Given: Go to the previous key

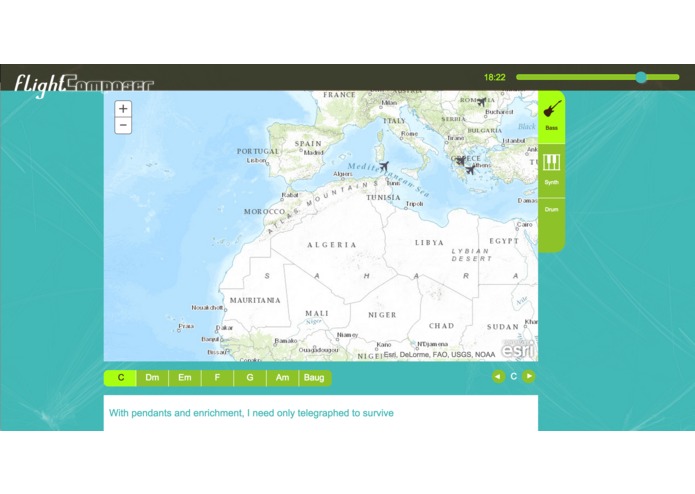Looking at the screenshot, I should (498, 377).
